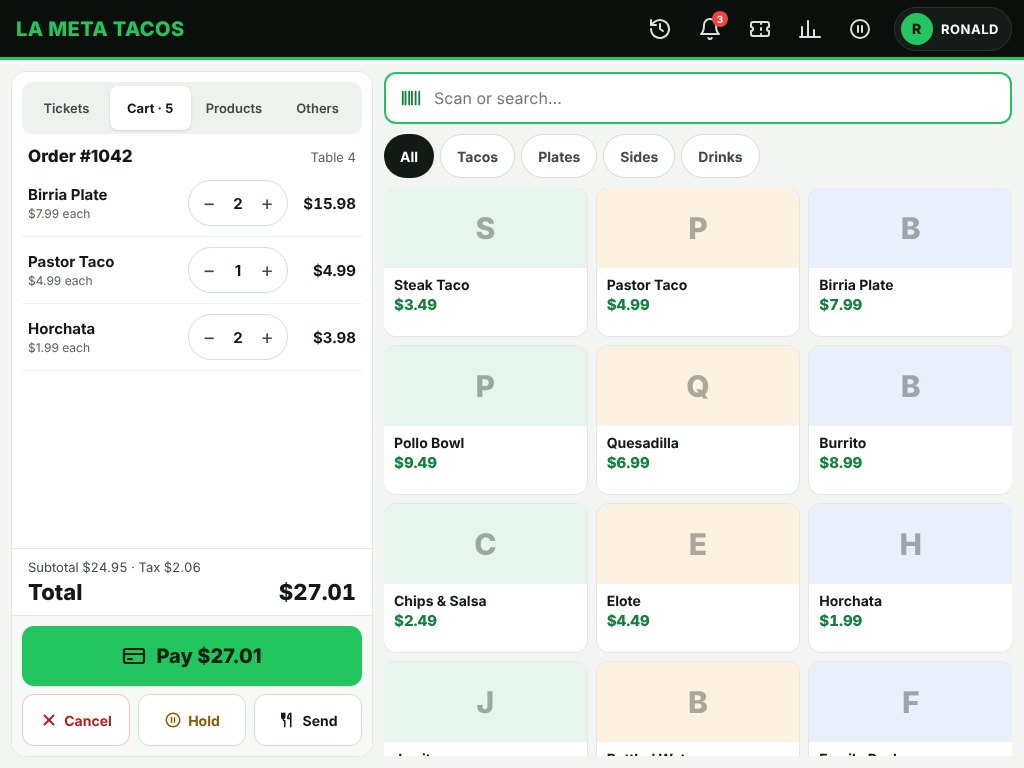Add Birria Plate product card
The width and height of the screenshot is (1024, 768).
(910, 263)
